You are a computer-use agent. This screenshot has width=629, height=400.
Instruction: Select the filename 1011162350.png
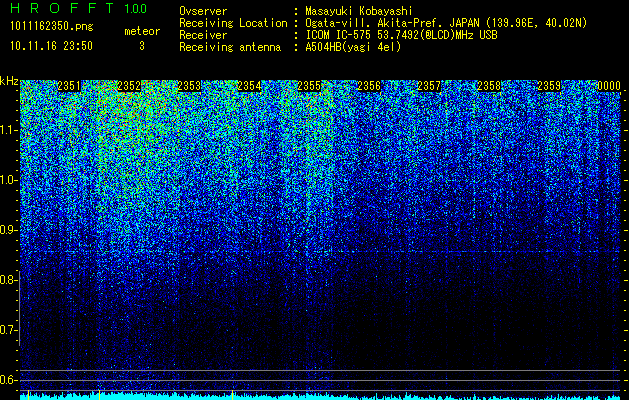coord(52,26)
